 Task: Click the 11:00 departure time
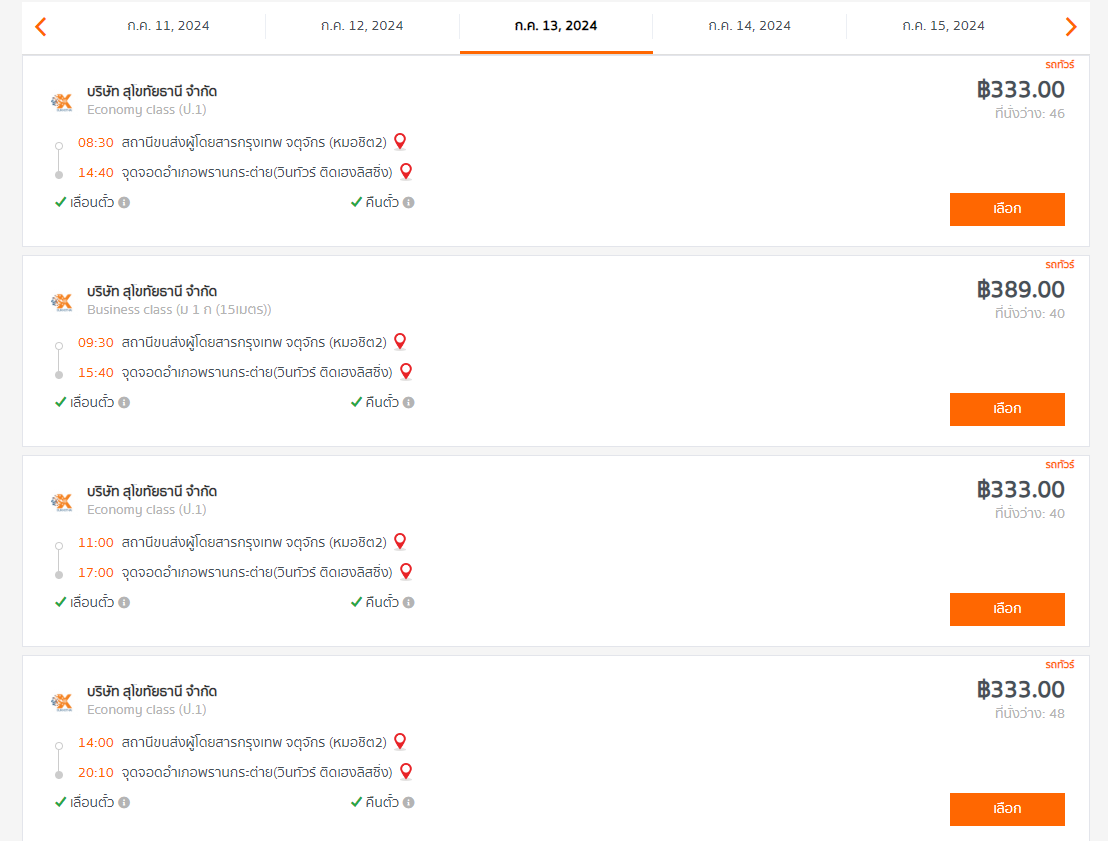tap(95, 543)
